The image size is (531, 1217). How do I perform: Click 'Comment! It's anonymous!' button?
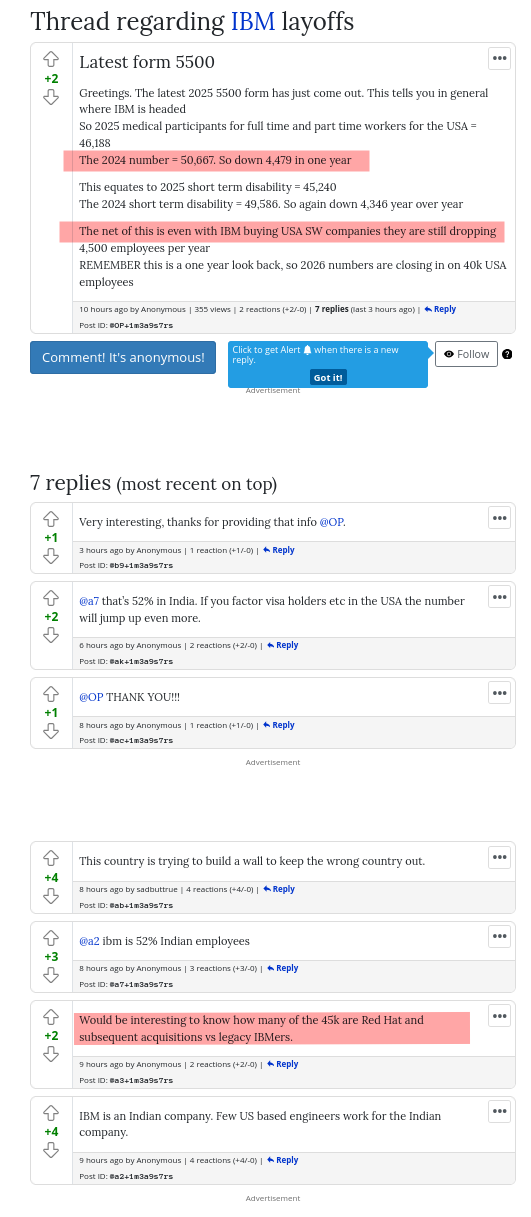(x=123, y=357)
